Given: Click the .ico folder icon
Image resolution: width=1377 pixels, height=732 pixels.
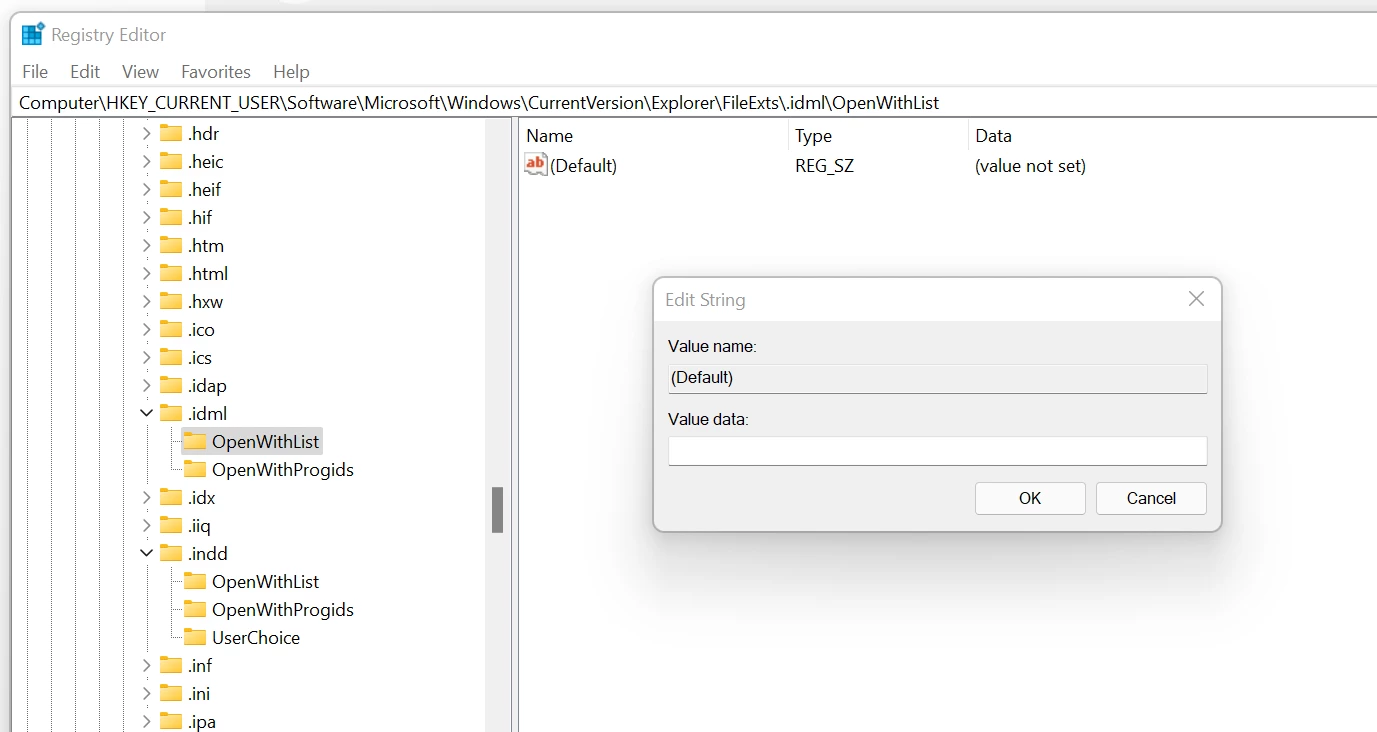Looking at the screenshot, I should pyautogui.click(x=171, y=330).
